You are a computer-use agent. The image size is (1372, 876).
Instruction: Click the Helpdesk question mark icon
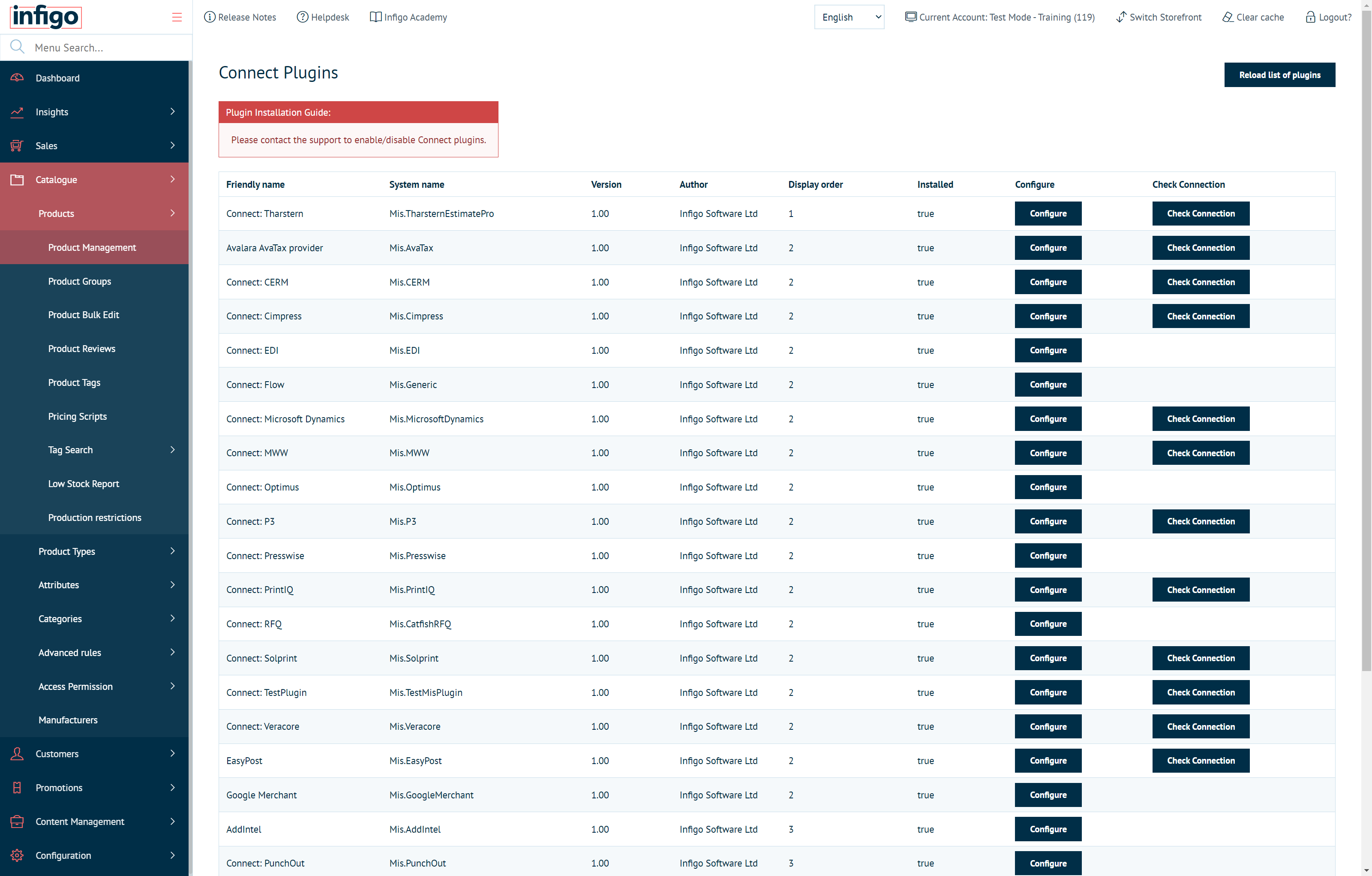coord(303,17)
